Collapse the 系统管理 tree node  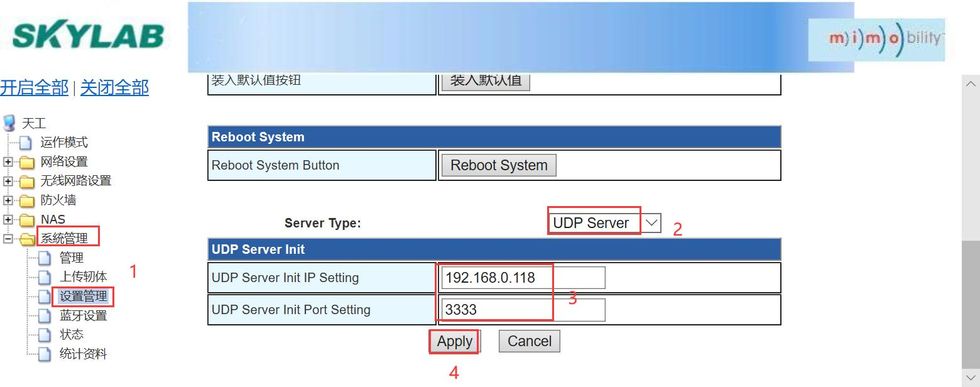[8, 238]
